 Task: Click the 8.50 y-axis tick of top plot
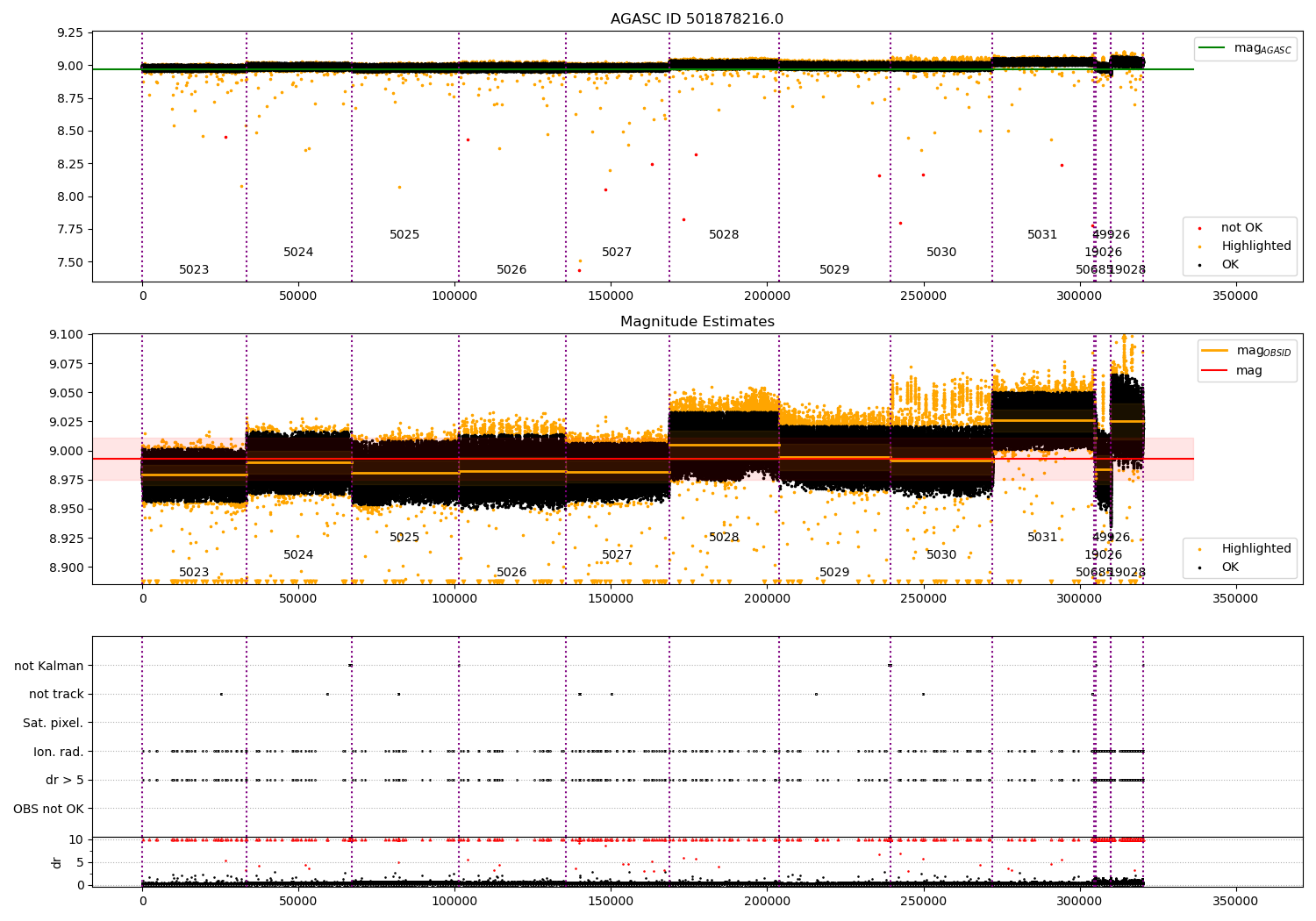[70, 132]
